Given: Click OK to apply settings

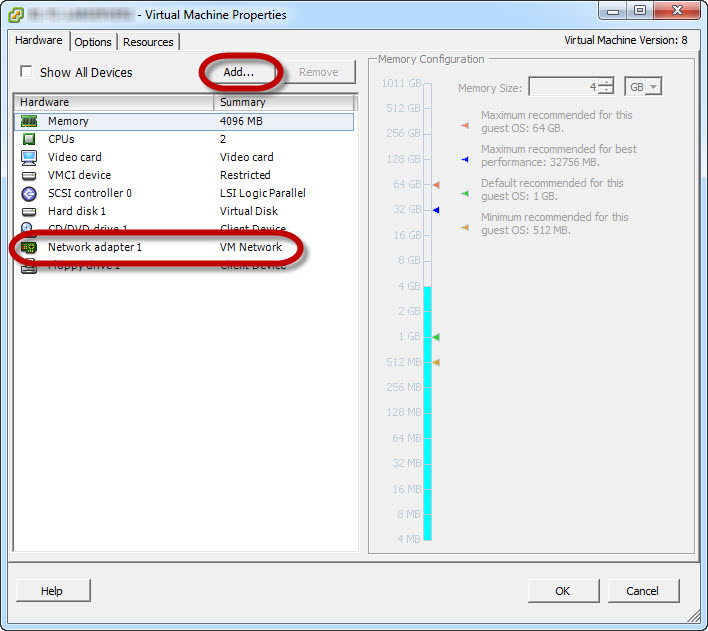Looking at the screenshot, I should click(x=563, y=591).
